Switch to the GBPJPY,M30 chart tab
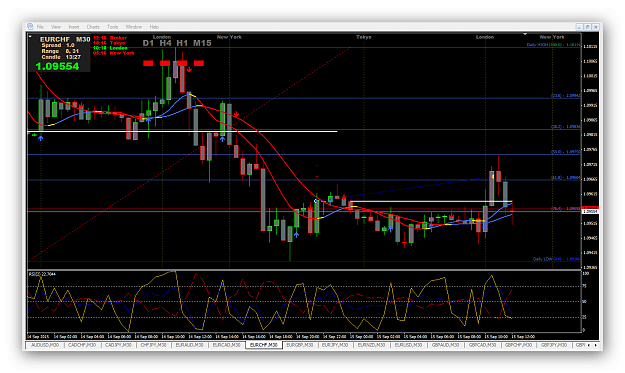Image resolution: width=625 pixels, height=373 pixels. 554,345
